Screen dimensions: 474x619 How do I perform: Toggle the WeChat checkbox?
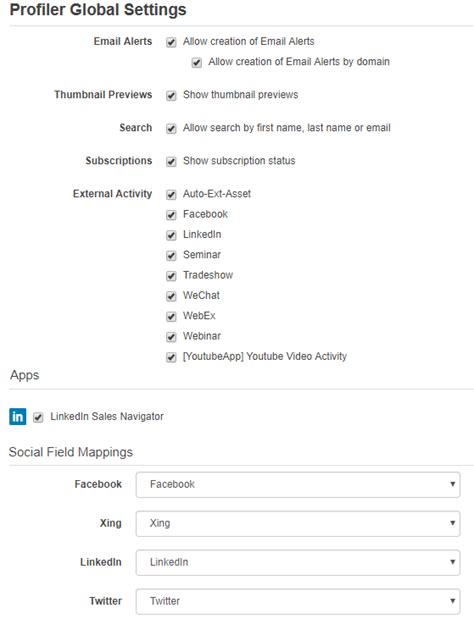pyautogui.click(x=171, y=296)
